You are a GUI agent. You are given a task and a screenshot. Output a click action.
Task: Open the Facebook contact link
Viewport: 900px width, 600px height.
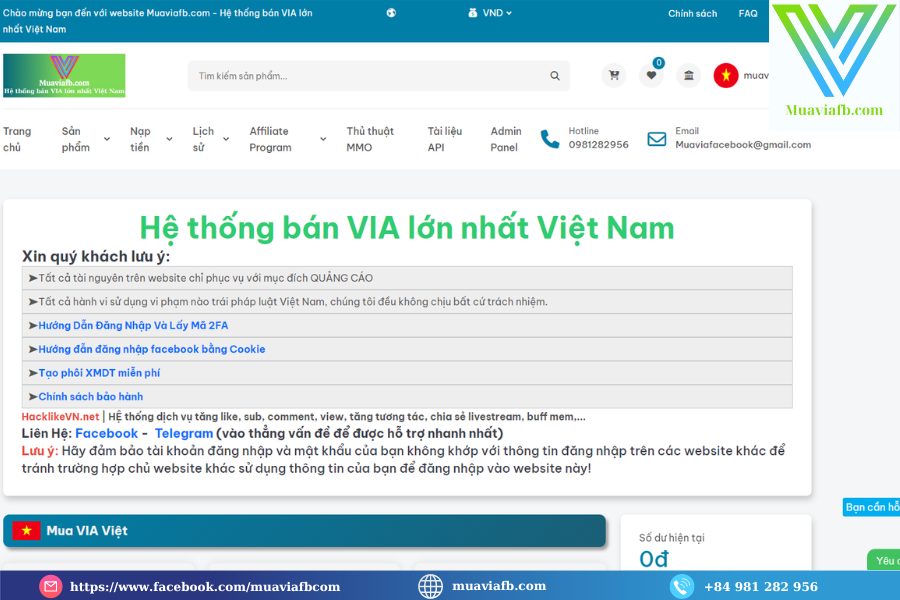click(x=107, y=433)
